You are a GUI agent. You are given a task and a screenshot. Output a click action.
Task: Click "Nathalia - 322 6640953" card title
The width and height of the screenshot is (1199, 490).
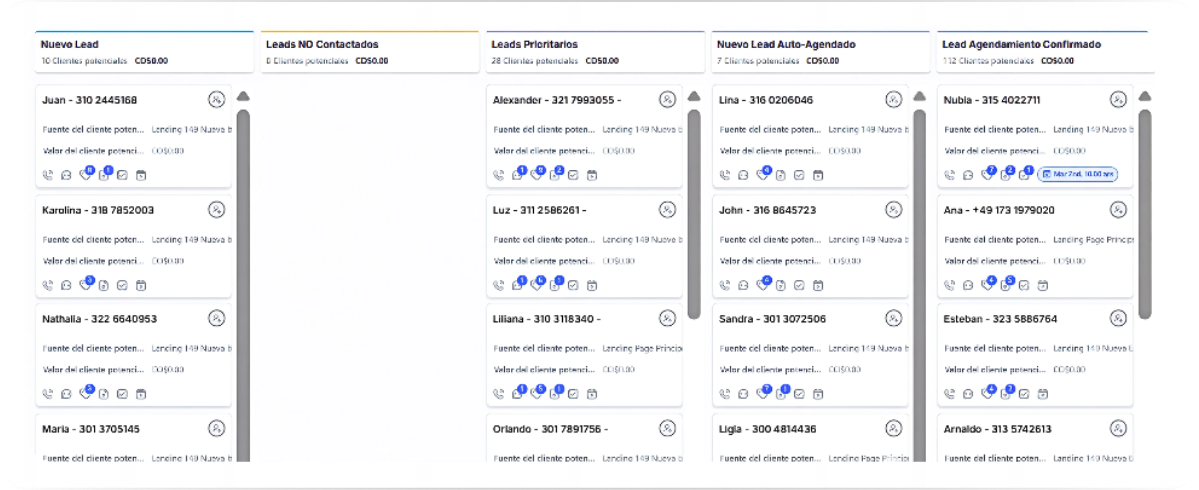pos(99,319)
